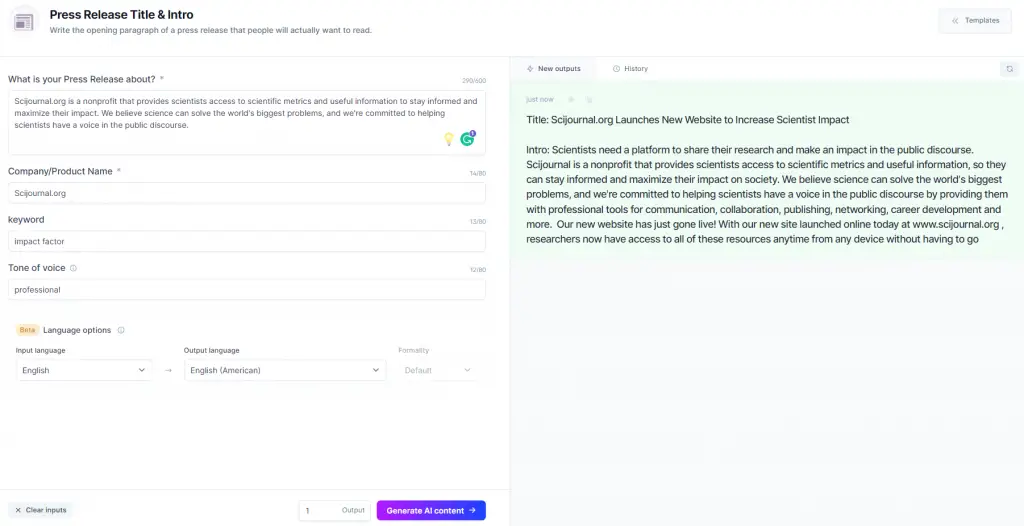Open the Grammarly icon in description box
Screen dimensions: 1024x526
pyautogui.click(x=467, y=139)
